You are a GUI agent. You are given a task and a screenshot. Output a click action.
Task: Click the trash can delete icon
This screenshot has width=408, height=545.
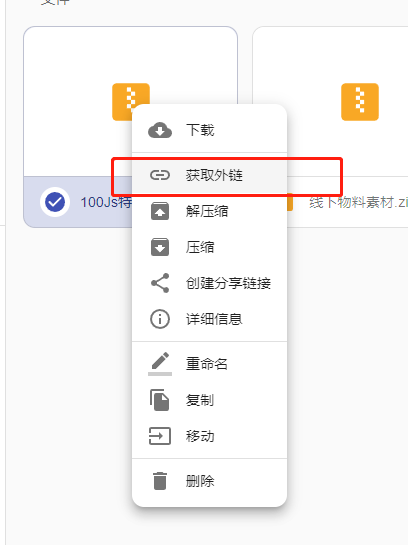tap(160, 481)
